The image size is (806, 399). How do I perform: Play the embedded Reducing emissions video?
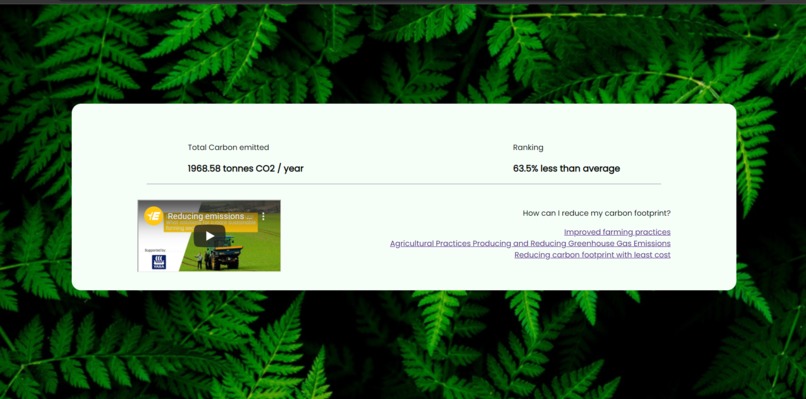coord(209,236)
